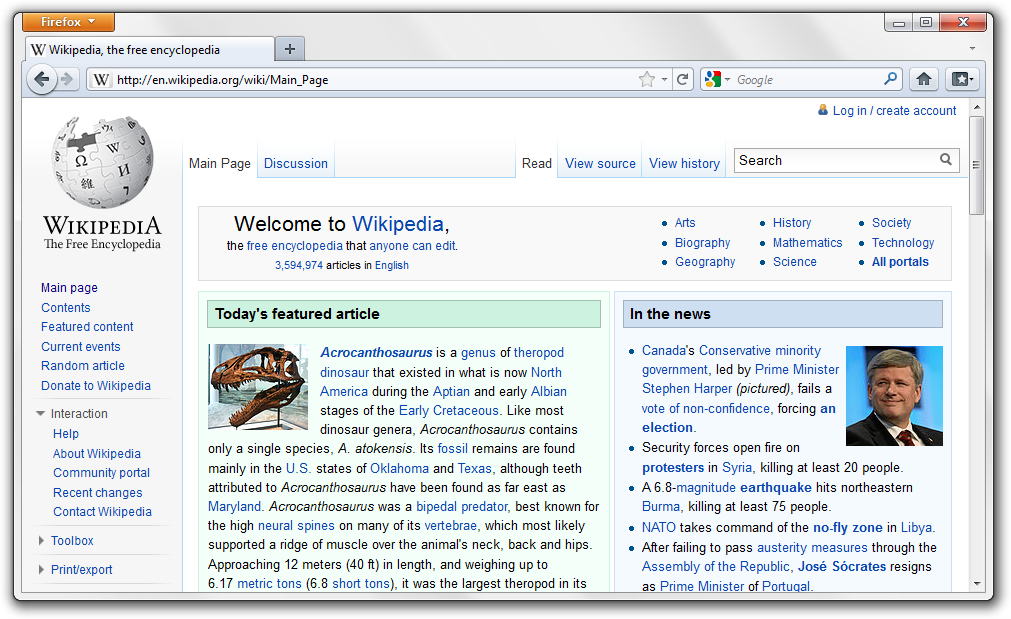This screenshot has width=1011, height=619.
Task: Open a new browser tab
Action: (289, 47)
